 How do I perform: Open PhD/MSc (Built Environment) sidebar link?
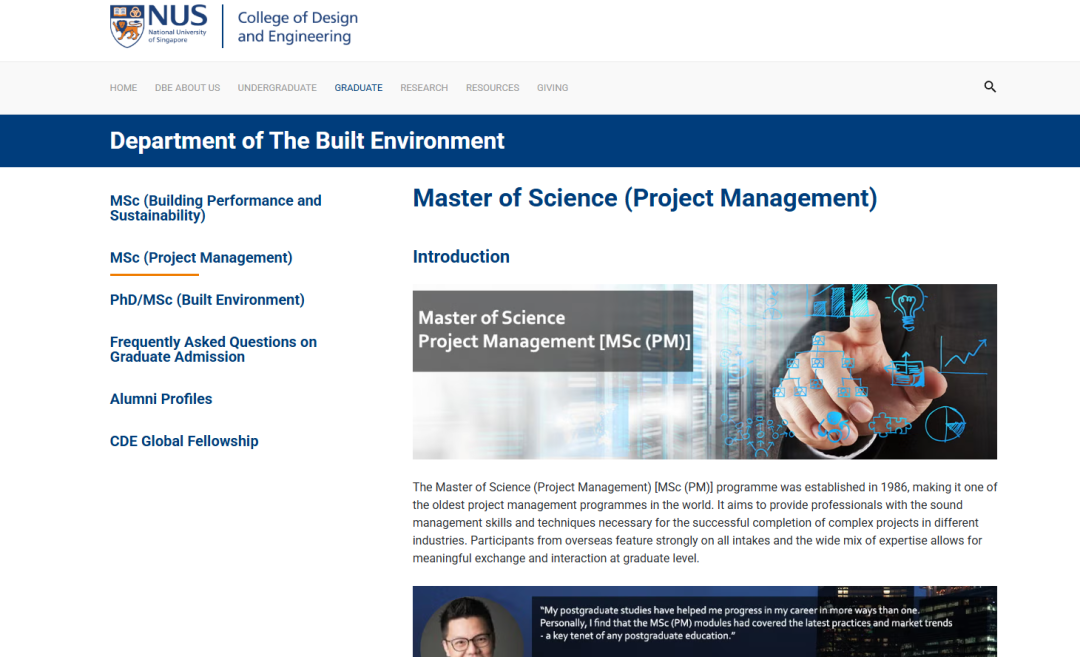(x=207, y=300)
